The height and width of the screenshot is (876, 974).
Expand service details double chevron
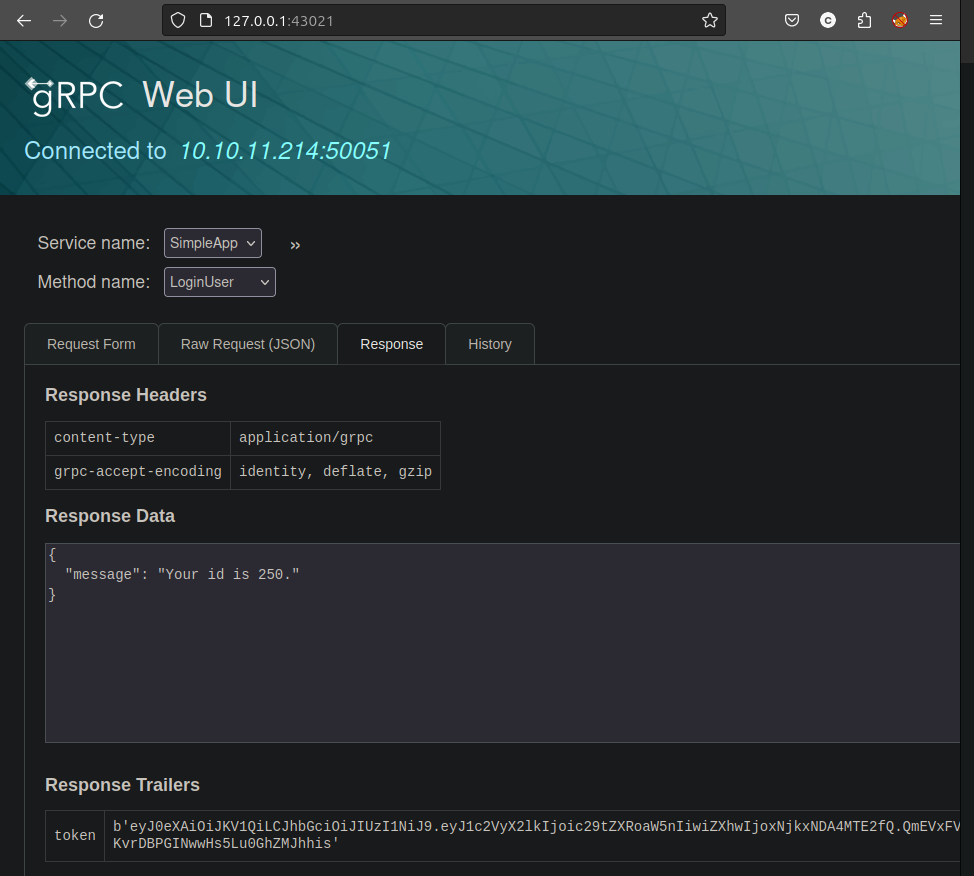click(295, 245)
